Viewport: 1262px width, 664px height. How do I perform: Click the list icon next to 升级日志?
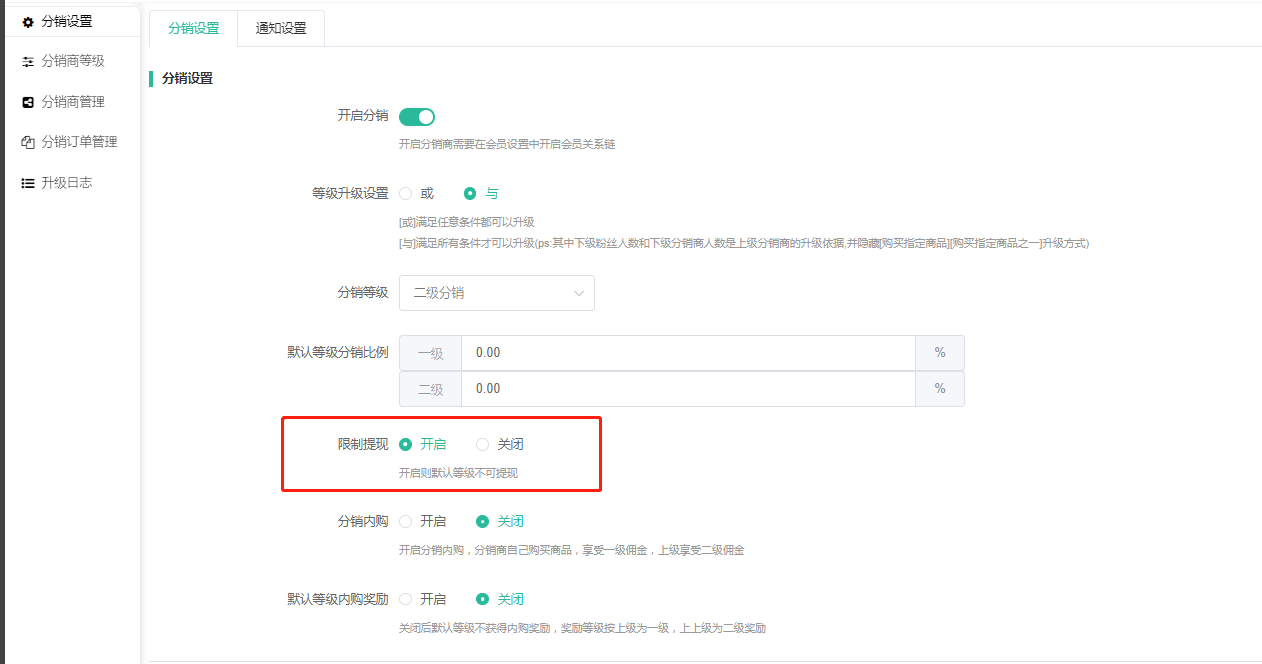[28, 183]
